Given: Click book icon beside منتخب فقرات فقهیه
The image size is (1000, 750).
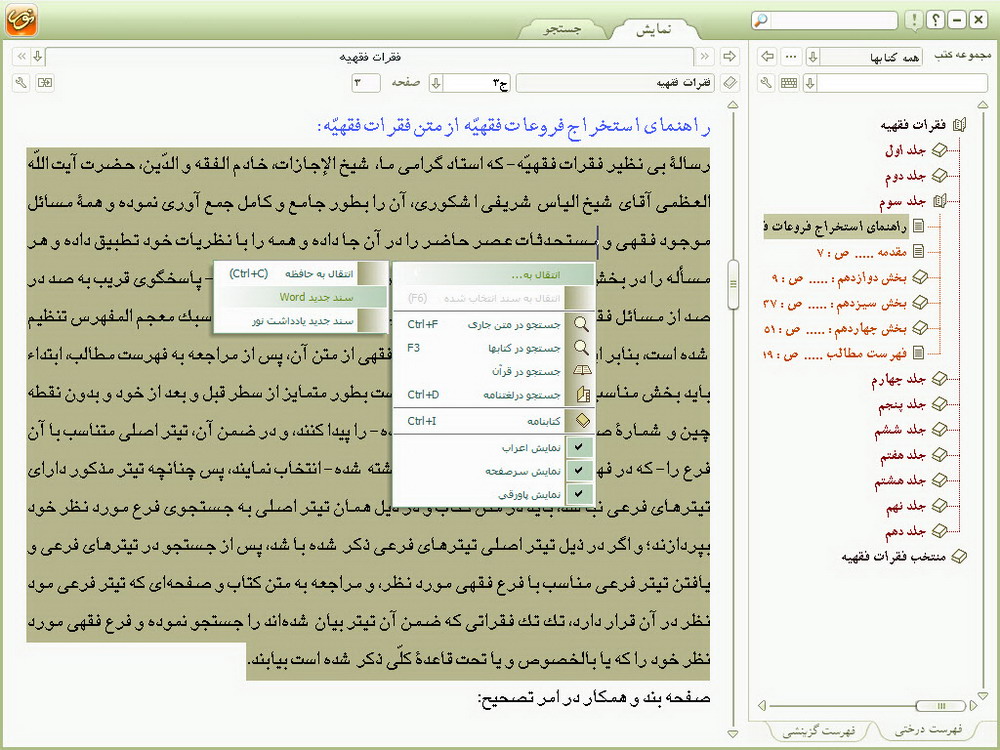Looking at the screenshot, I should pos(959,557).
